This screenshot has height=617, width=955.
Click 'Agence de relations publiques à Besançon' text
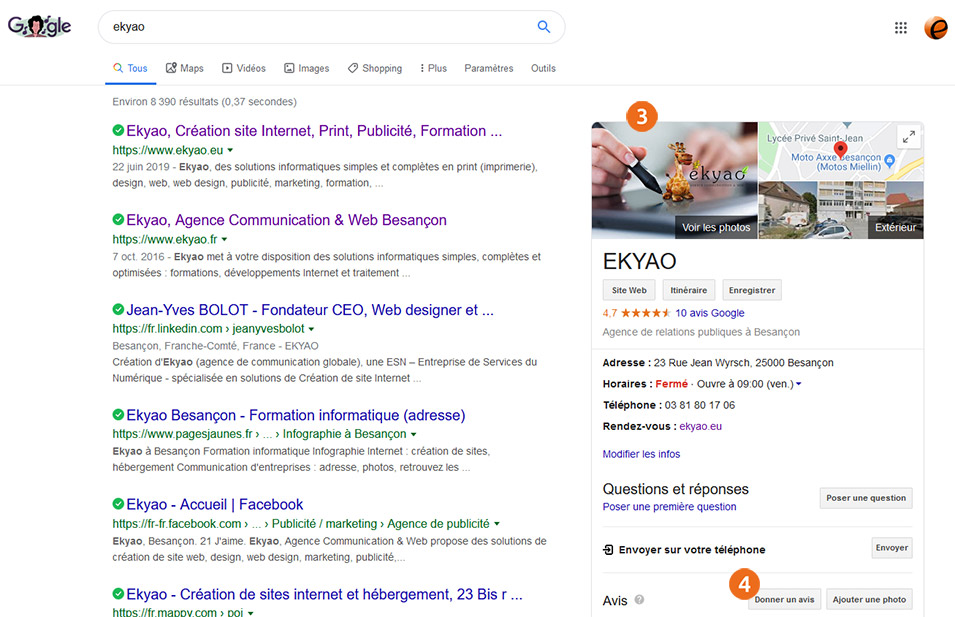coord(701,332)
